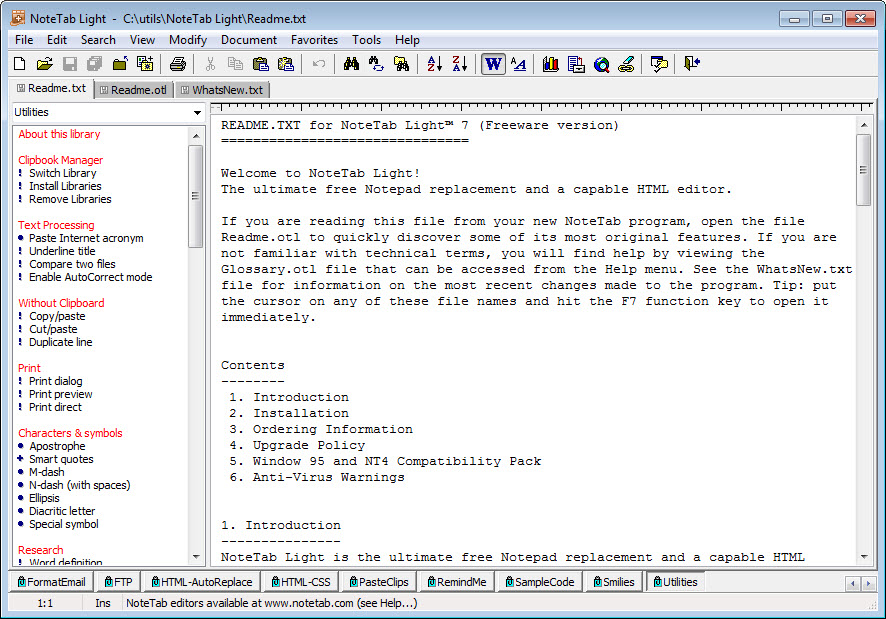This screenshot has height=619, width=886.
Task: View the document in browser via the globe icon
Action: click(602, 64)
